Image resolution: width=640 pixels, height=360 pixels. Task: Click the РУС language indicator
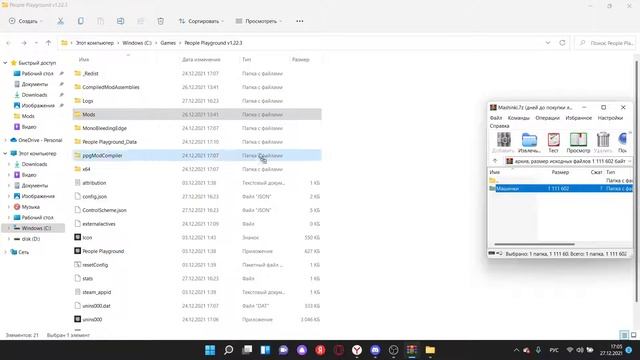(x=553, y=350)
